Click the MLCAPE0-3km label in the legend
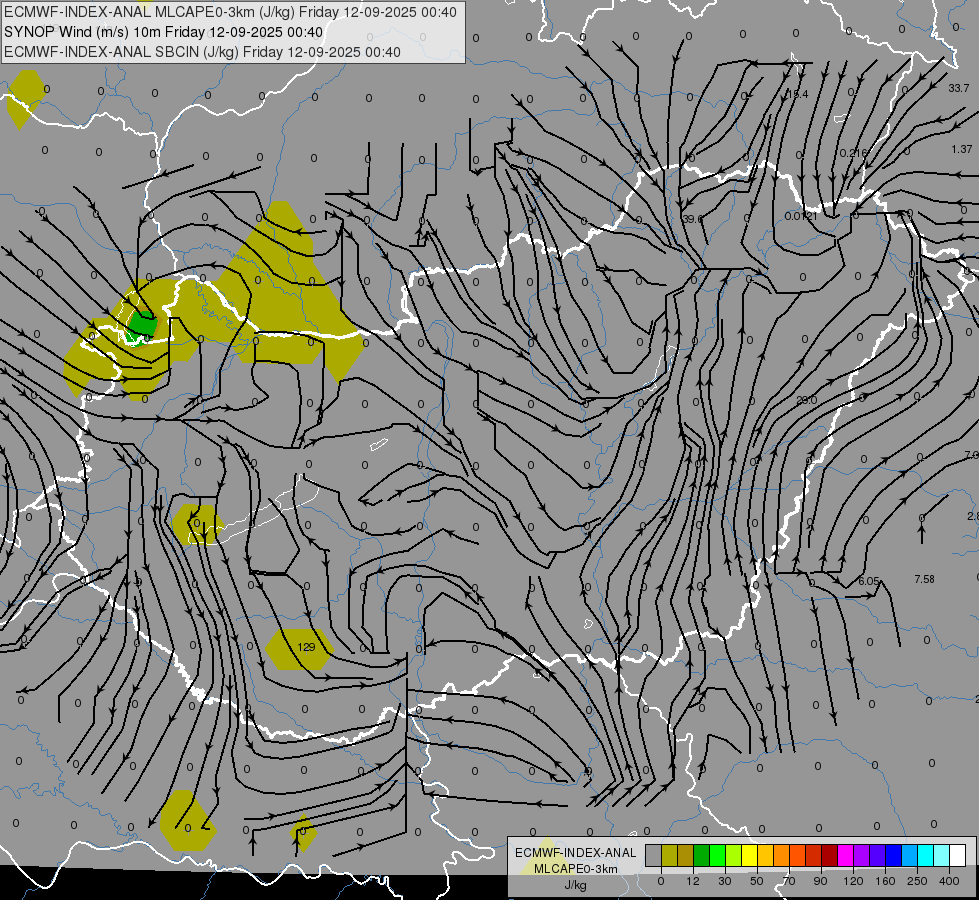This screenshot has width=979, height=900. tap(575, 869)
